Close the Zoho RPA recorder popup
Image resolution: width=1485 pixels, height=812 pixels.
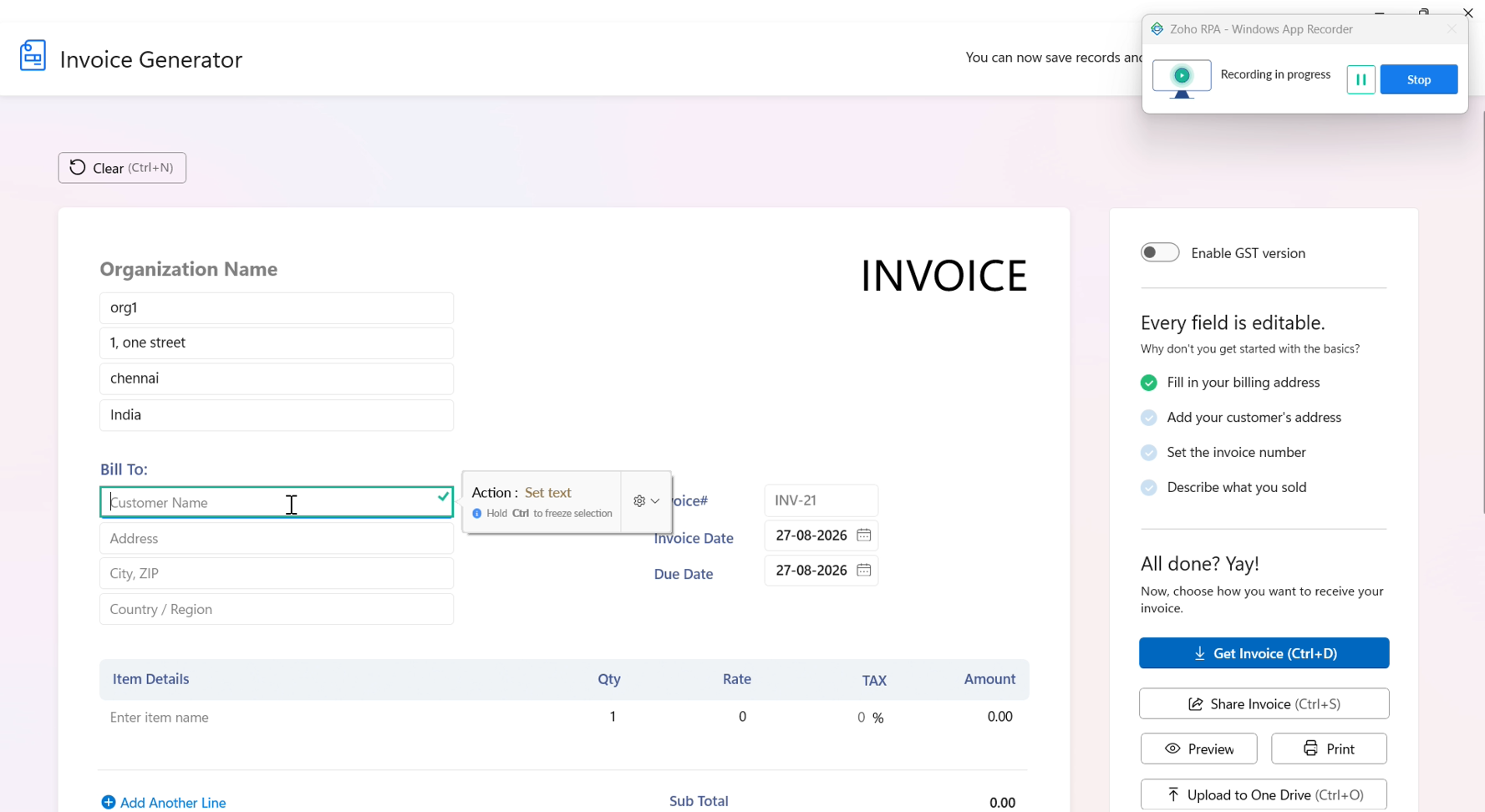point(1452,29)
